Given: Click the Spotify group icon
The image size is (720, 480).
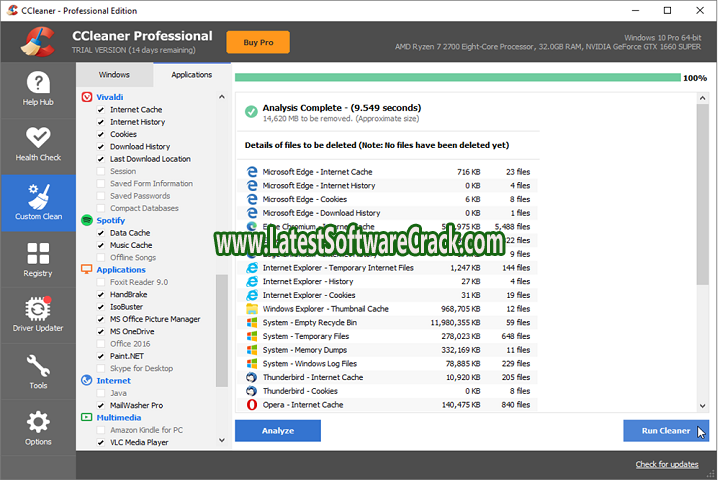Looking at the screenshot, I should point(87,220).
